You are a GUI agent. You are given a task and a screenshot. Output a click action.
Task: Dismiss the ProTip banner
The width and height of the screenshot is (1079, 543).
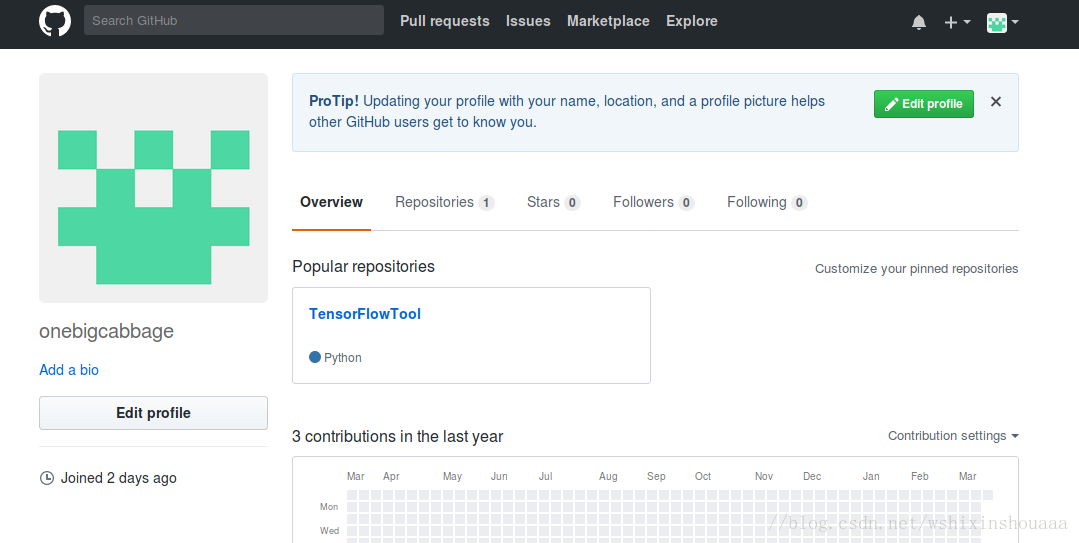996,102
